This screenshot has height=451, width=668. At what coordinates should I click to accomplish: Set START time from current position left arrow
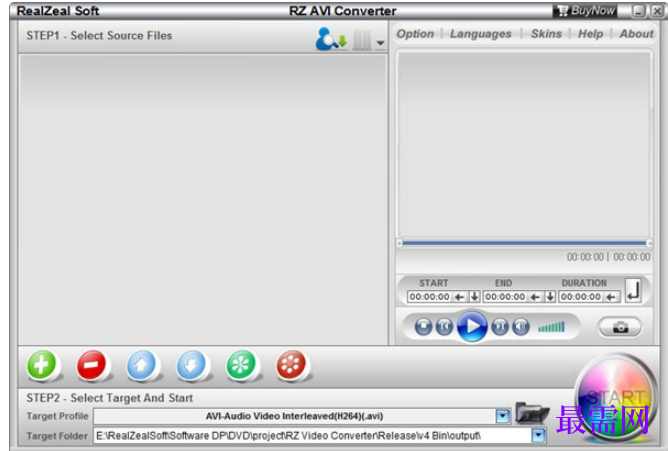point(459,297)
